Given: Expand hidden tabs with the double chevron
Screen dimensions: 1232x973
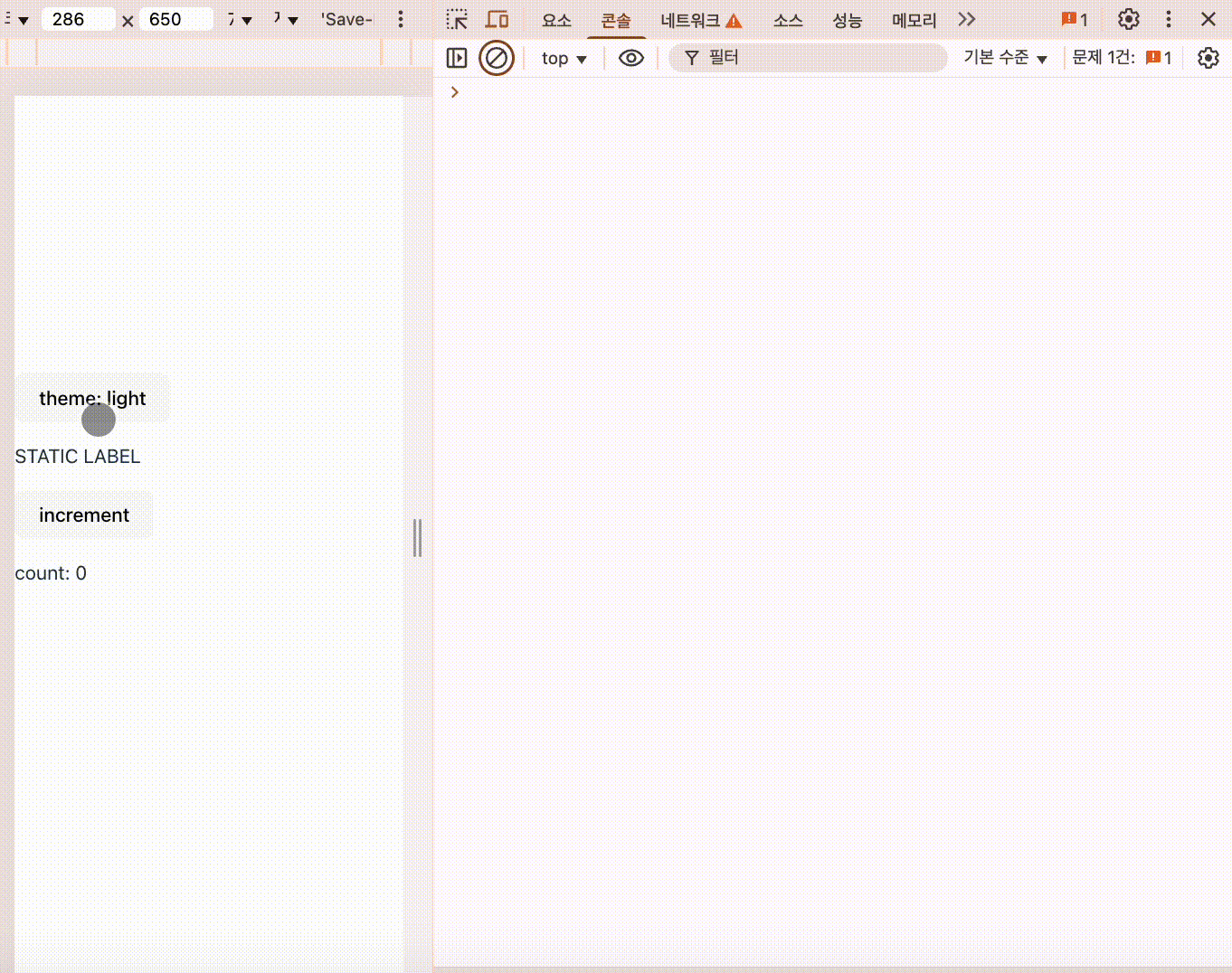Looking at the screenshot, I should (x=967, y=19).
